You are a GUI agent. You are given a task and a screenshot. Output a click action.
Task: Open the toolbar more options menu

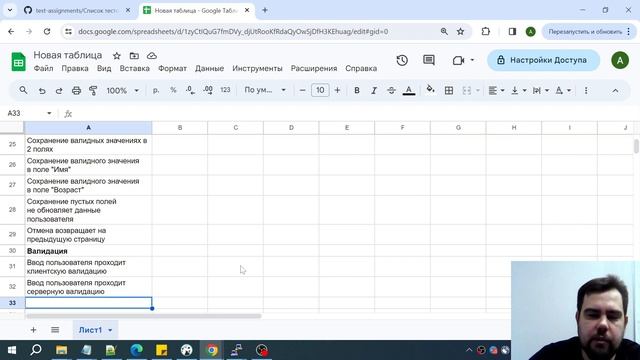coord(586,91)
